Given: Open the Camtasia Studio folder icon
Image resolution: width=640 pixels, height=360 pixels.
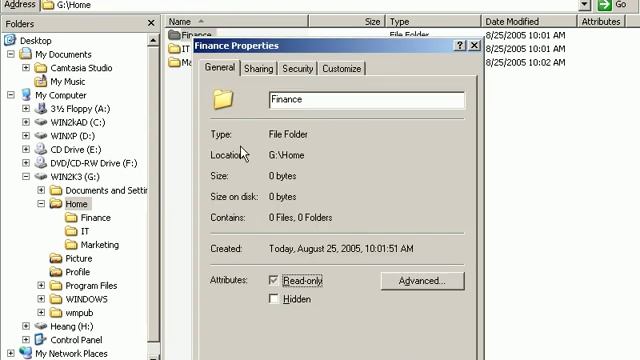Looking at the screenshot, I should click(x=41, y=68).
